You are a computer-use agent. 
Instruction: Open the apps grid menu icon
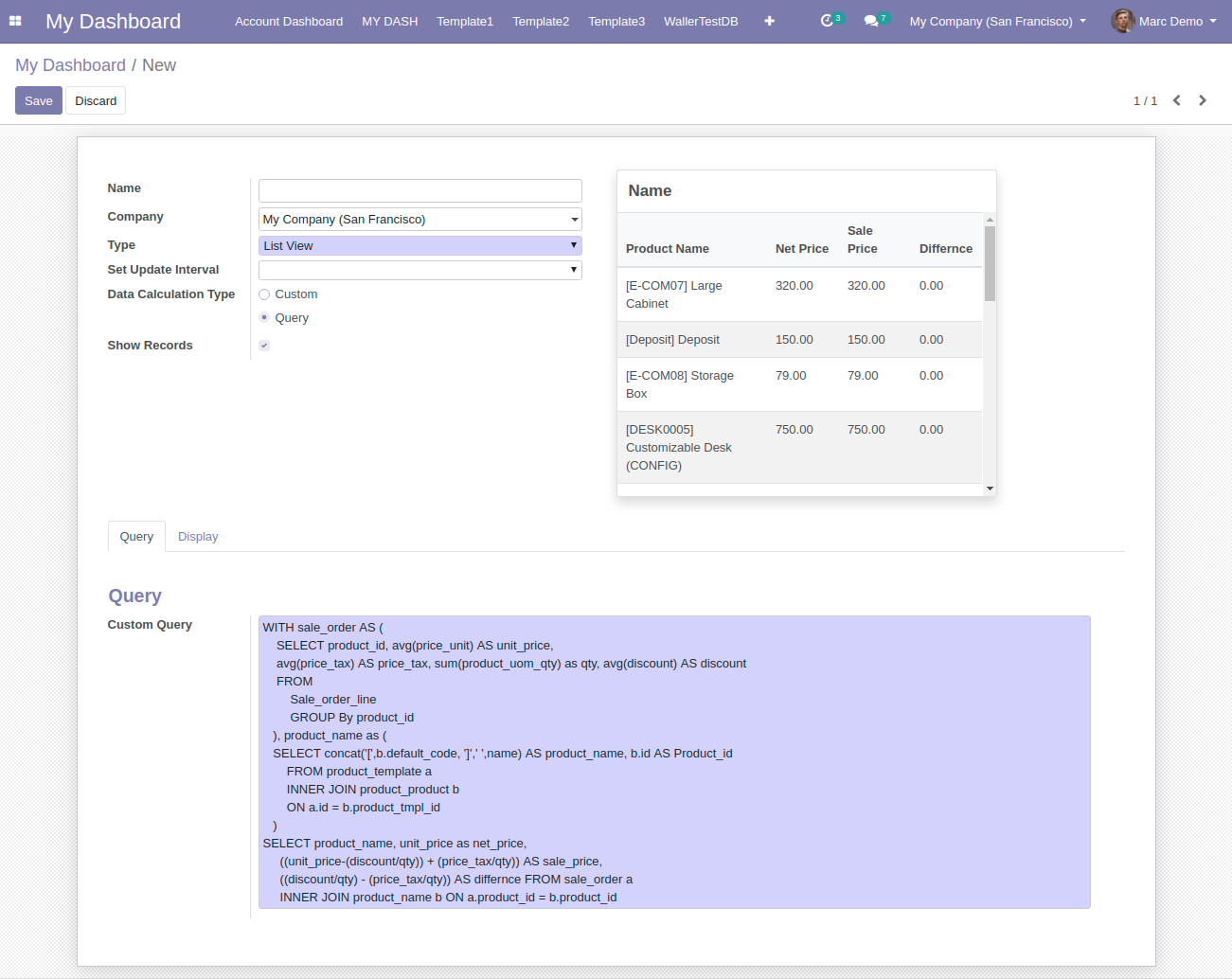[x=15, y=21]
